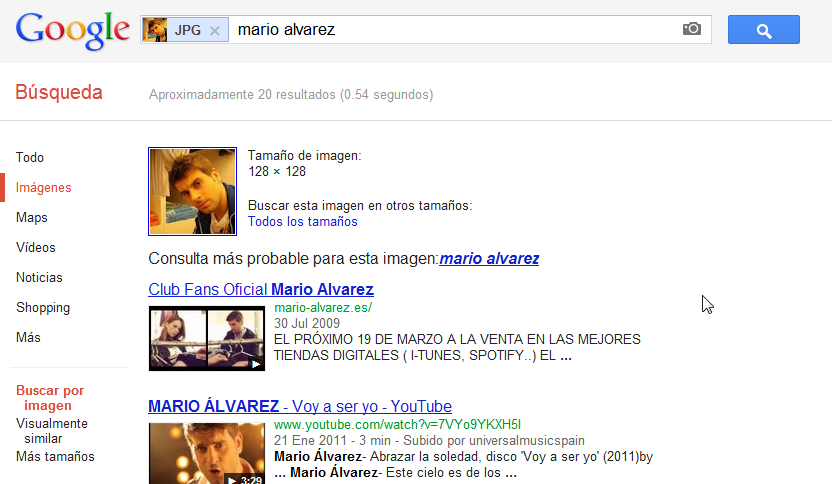Click the 30 Jul 2009 date text
Viewport: 832px width, 484px height.
click(x=307, y=323)
